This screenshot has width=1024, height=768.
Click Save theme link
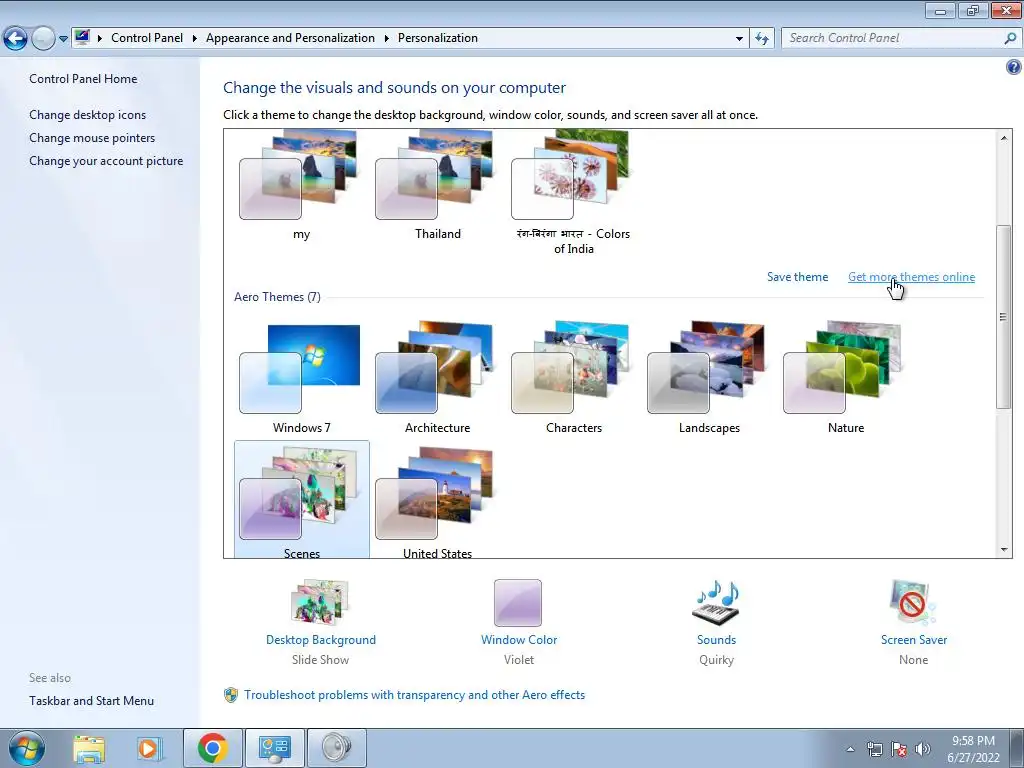pyautogui.click(x=797, y=277)
